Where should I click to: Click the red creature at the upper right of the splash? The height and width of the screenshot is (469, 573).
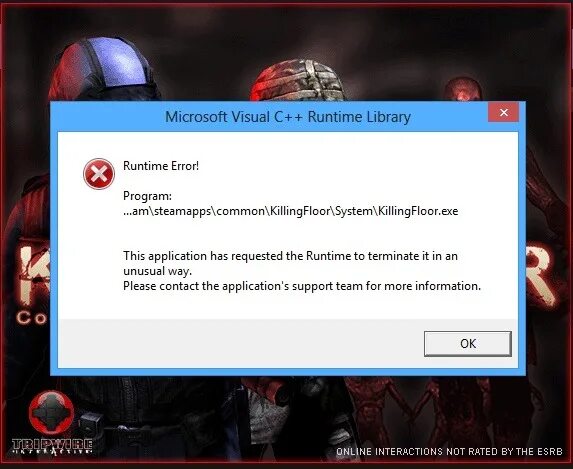coord(463,89)
